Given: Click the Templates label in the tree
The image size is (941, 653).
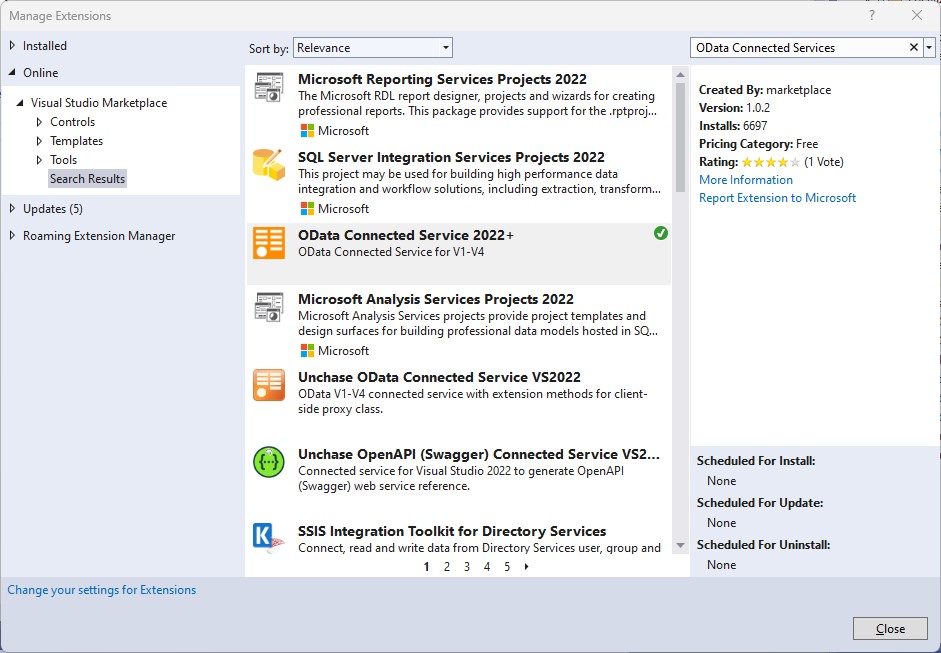Looking at the screenshot, I should point(76,141).
